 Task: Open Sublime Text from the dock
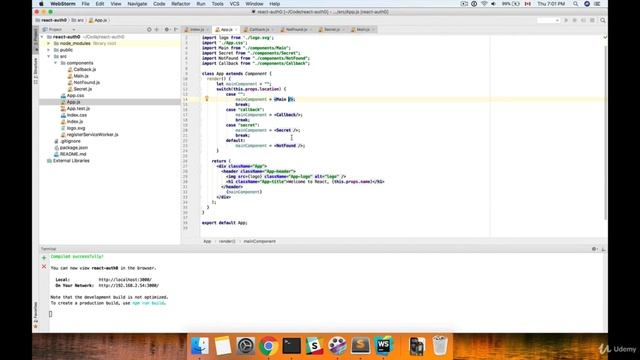tap(360, 346)
